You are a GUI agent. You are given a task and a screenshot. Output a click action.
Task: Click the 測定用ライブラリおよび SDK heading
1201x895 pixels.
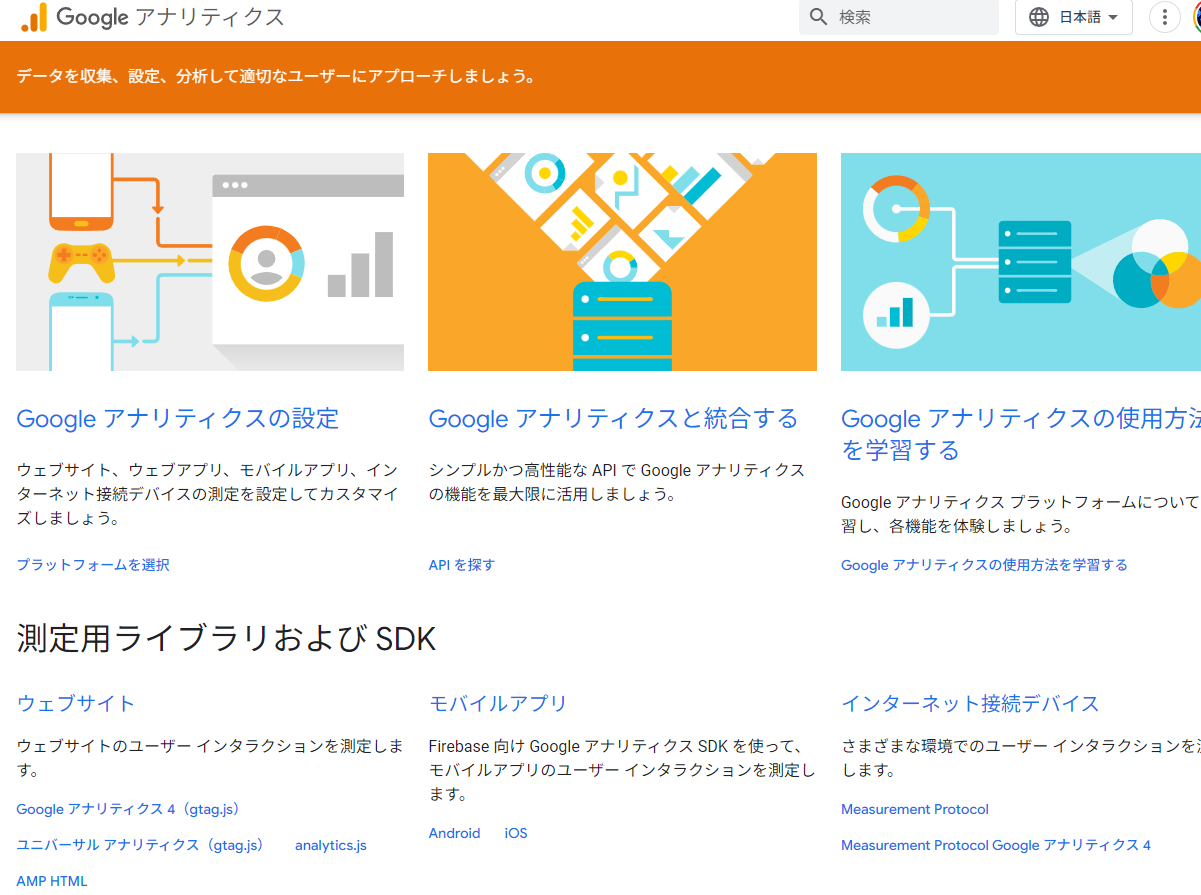click(227, 638)
